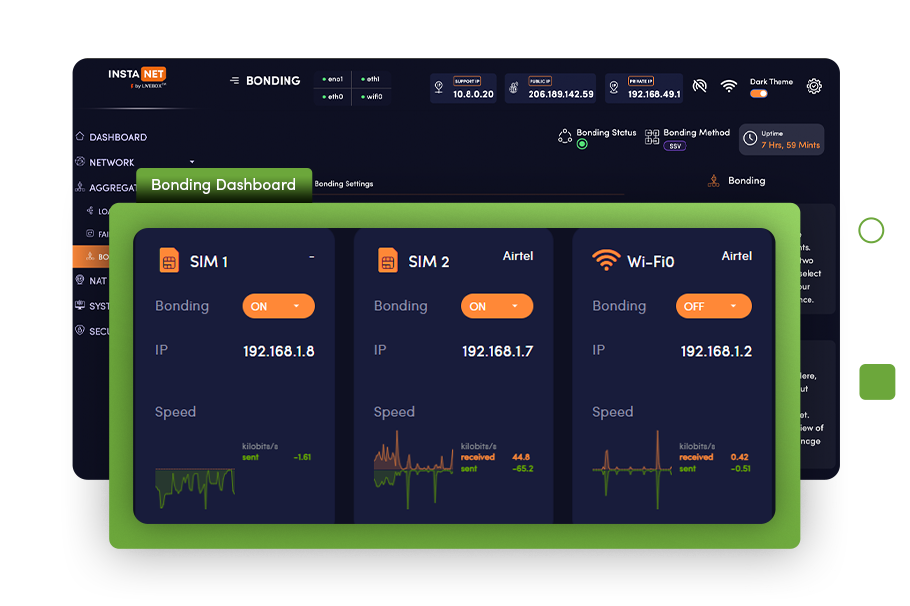Click the Wi-Fi icon in top bar

[729, 87]
